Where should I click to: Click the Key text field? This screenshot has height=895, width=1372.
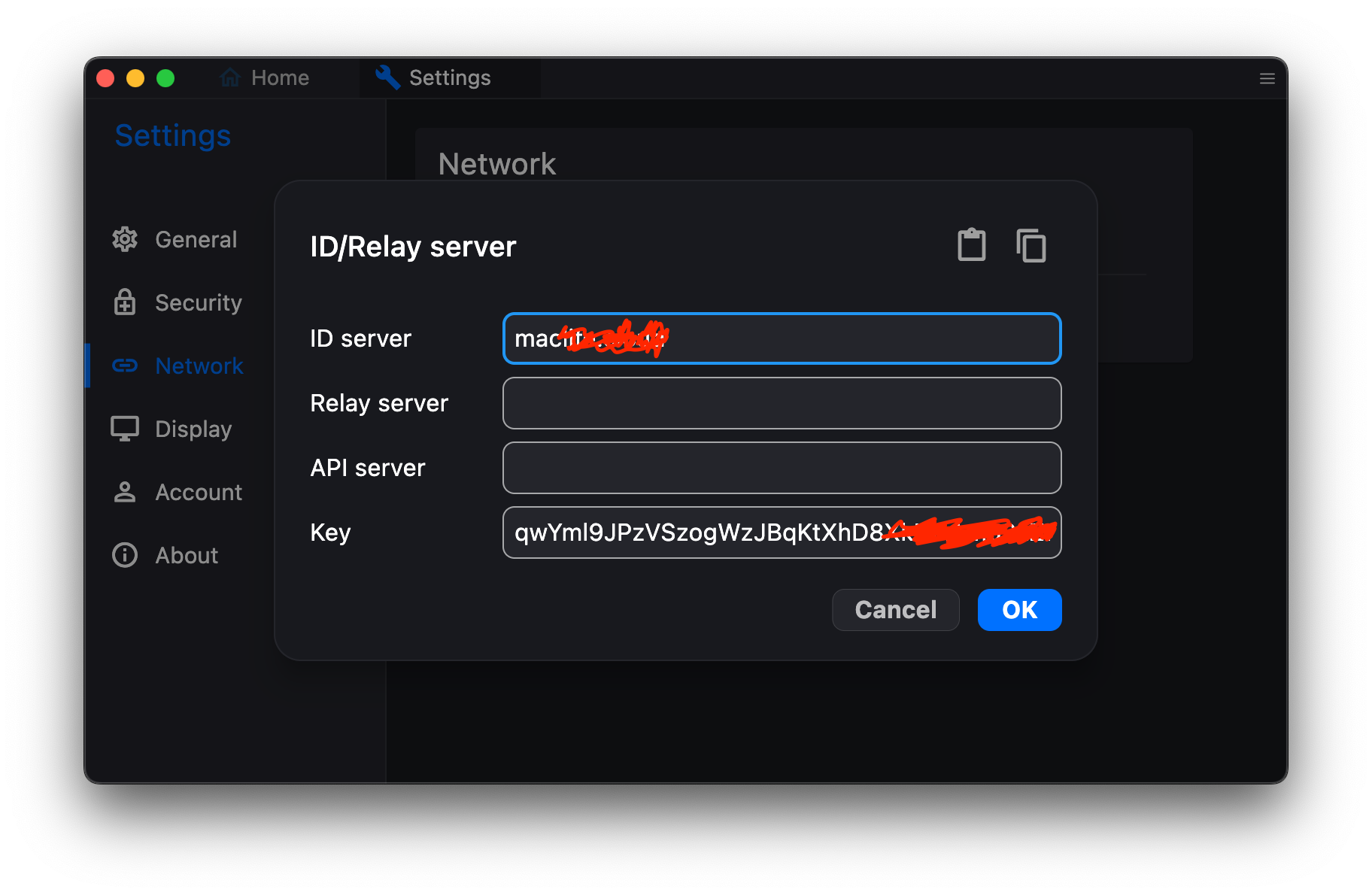tap(782, 532)
